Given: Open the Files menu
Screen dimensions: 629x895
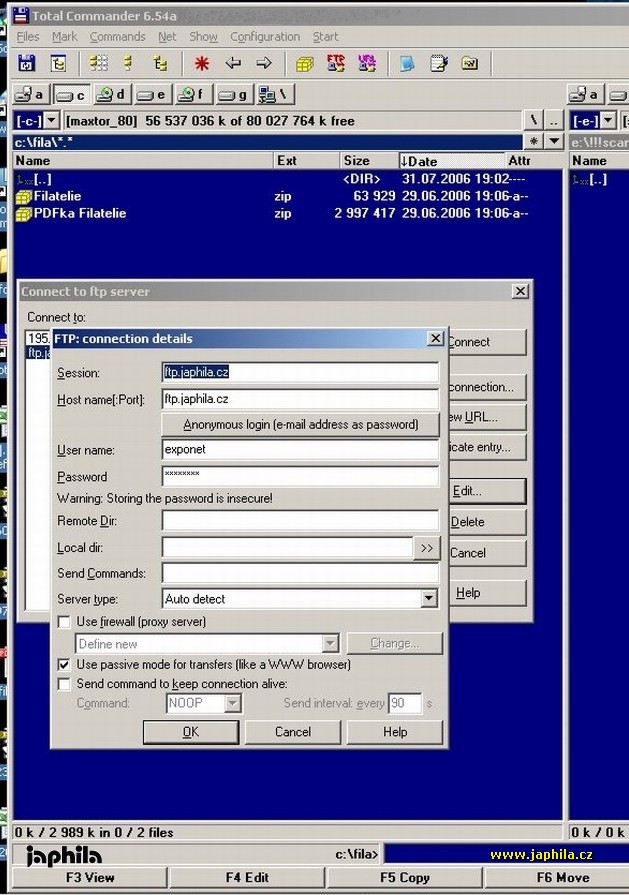Looking at the screenshot, I should coord(28,37).
